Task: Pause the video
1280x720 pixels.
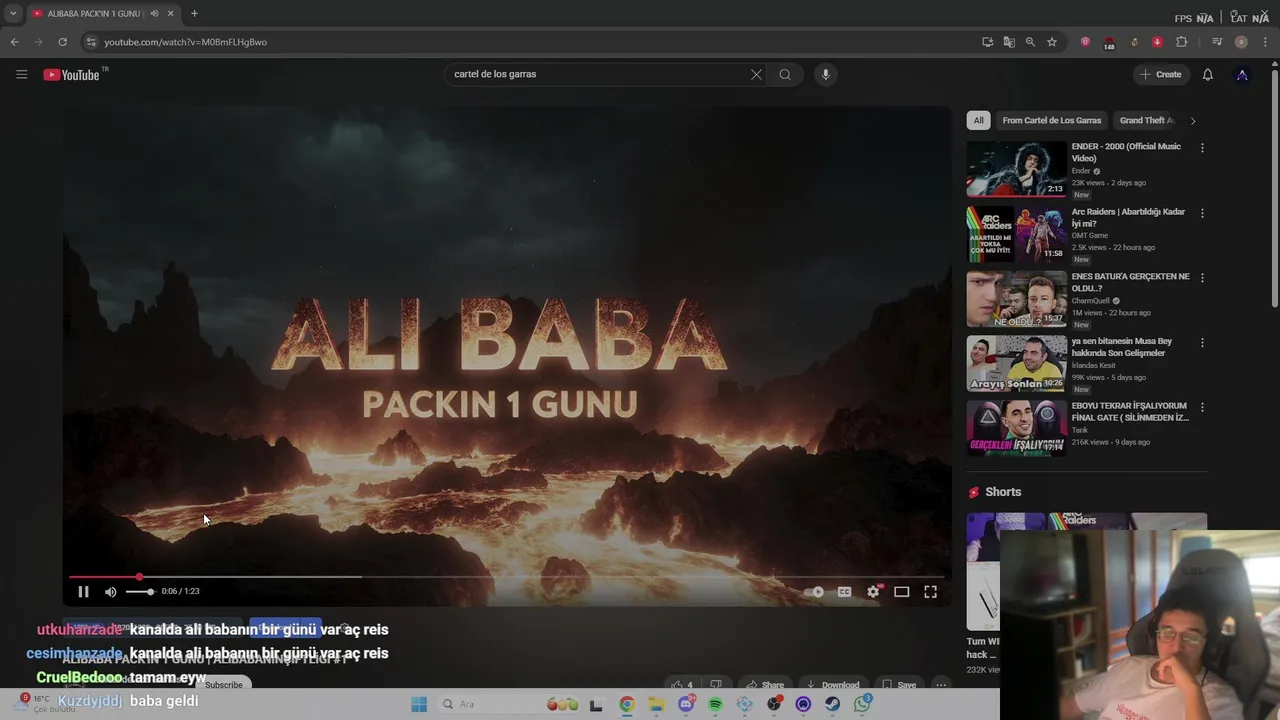Action: click(x=83, y=592)
